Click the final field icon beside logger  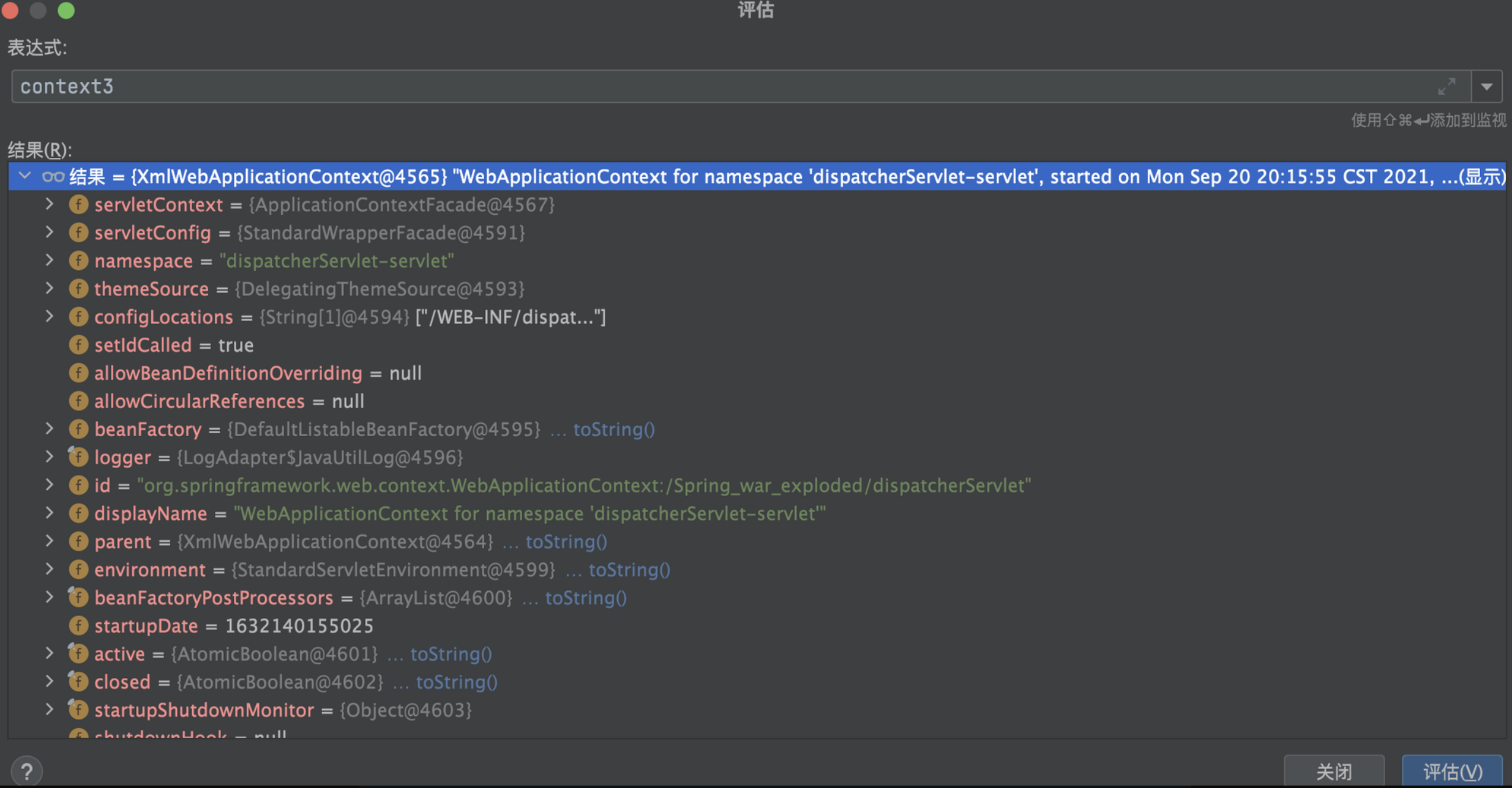point(78,458)
